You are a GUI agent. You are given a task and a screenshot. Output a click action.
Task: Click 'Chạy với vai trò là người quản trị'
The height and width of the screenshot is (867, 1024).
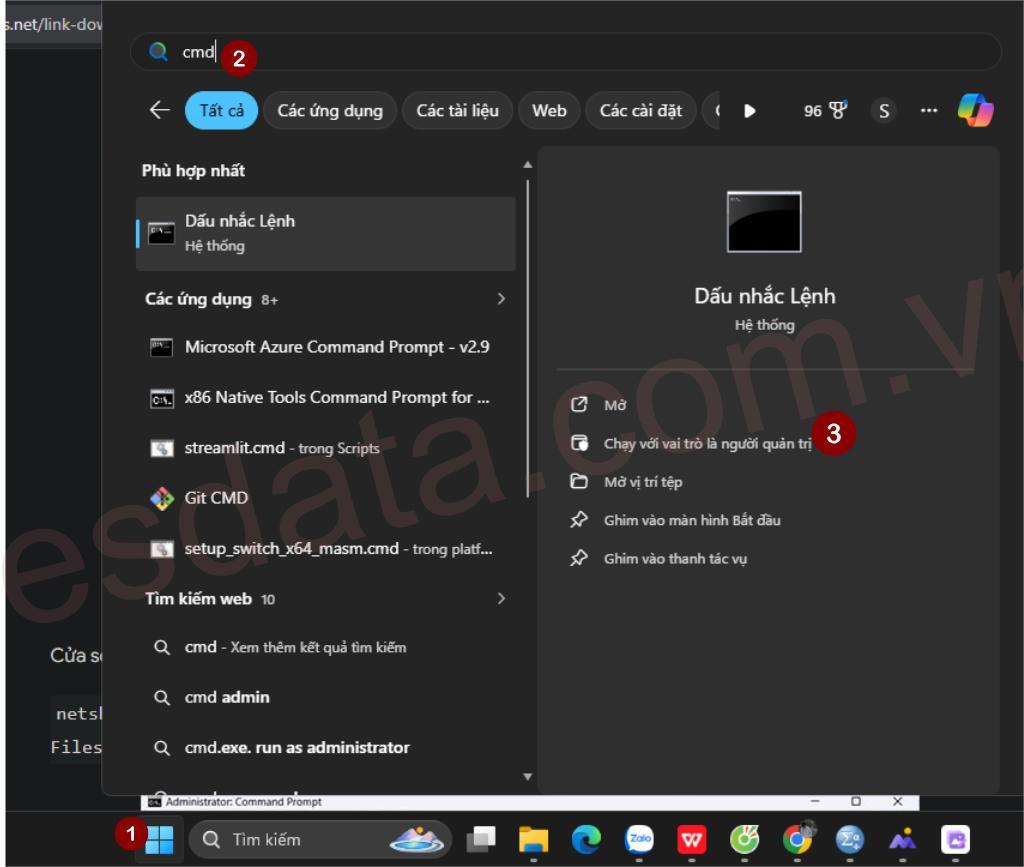(706, 444)
